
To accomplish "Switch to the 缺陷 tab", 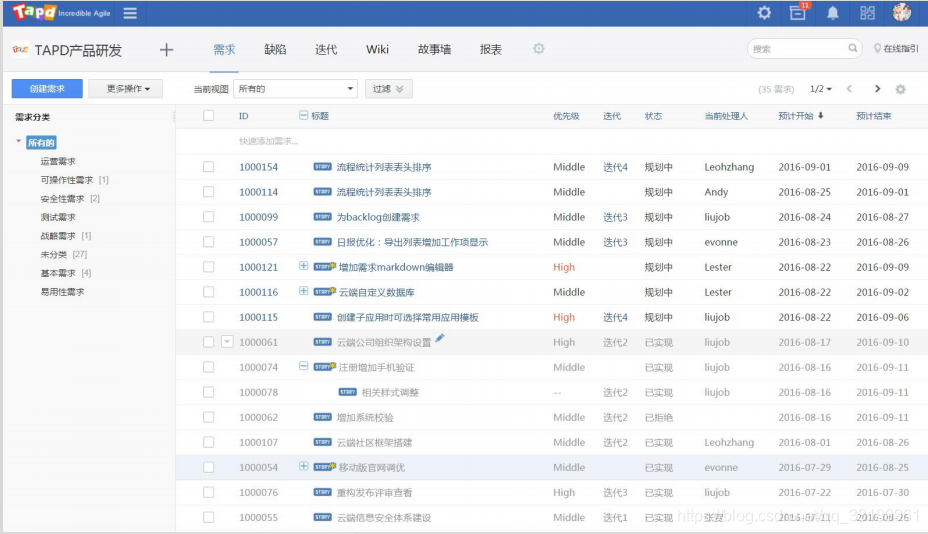I will tap(275, 50).
